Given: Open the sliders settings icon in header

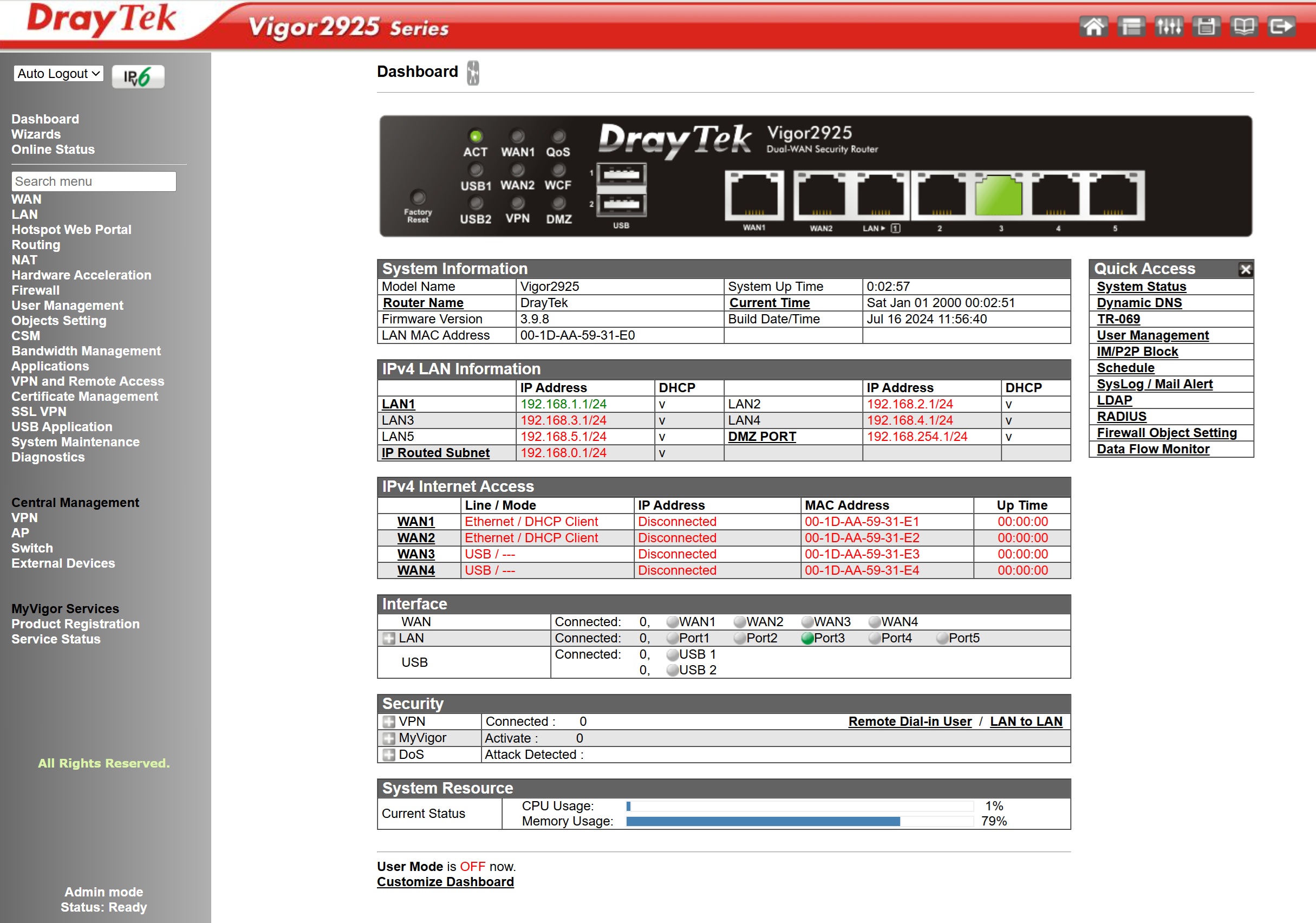Looking at the screenshot, I should [1168, 27].
